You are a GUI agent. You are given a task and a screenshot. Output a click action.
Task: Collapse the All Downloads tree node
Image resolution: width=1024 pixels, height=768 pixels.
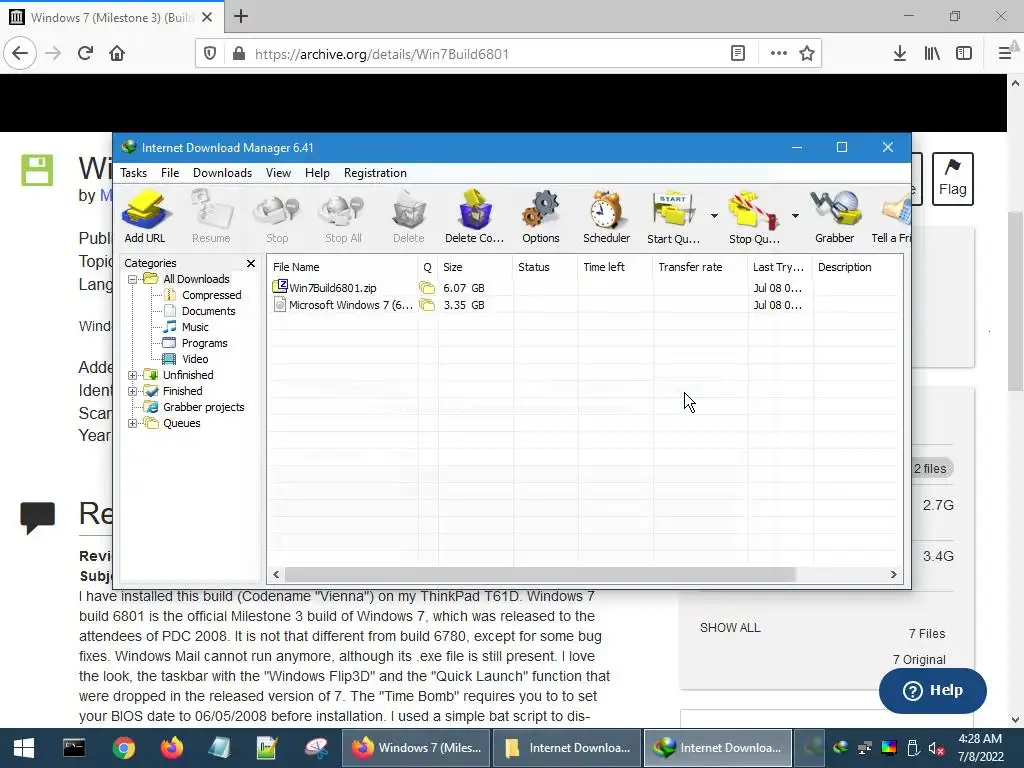[133, 280]
